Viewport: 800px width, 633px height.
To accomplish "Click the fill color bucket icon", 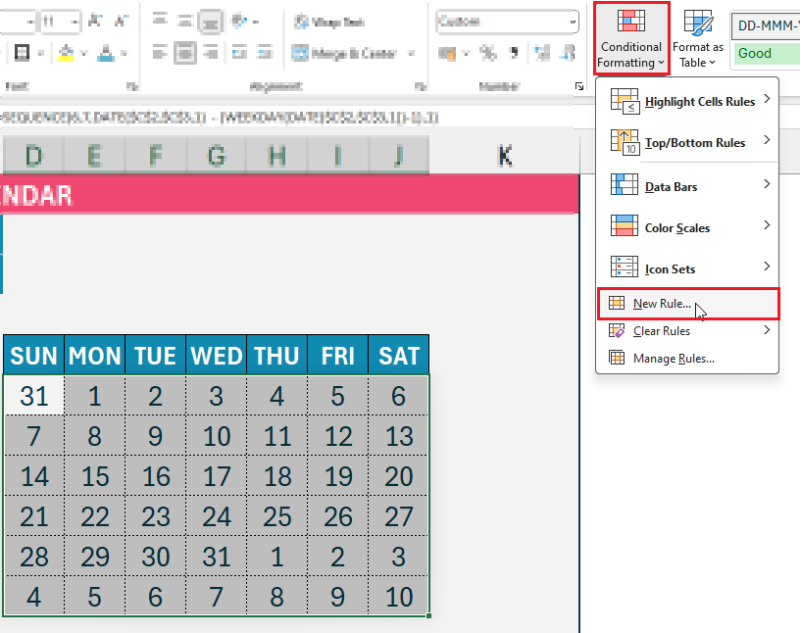I will pos(65,53).
